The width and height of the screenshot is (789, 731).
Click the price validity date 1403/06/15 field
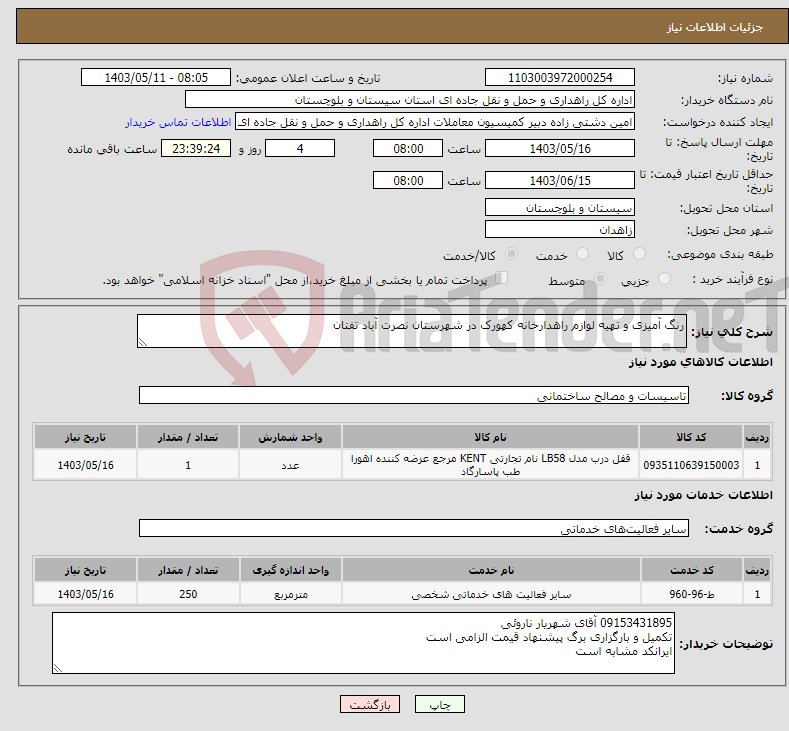pyautogui.click(x=560, y=180)
